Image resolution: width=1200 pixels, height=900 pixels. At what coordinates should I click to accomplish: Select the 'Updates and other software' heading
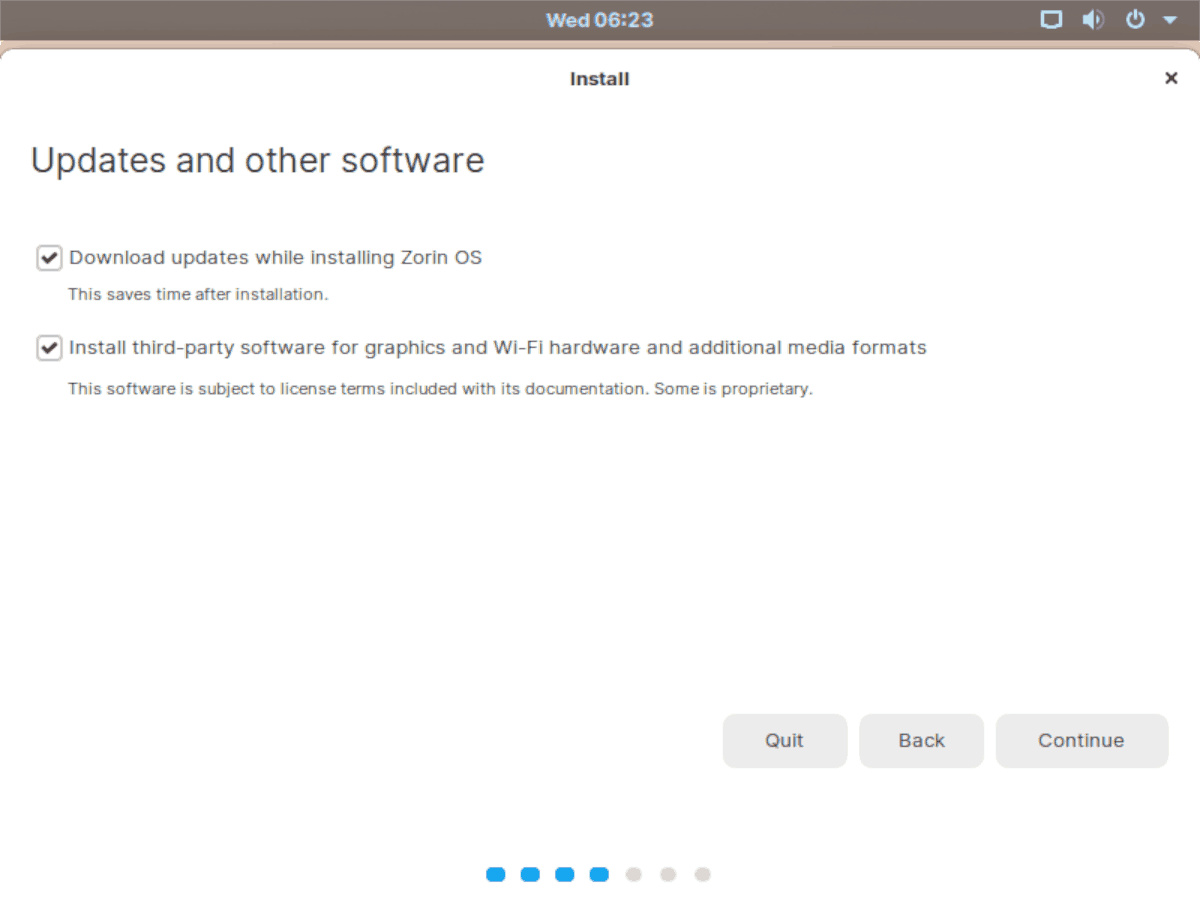(258, 161)
